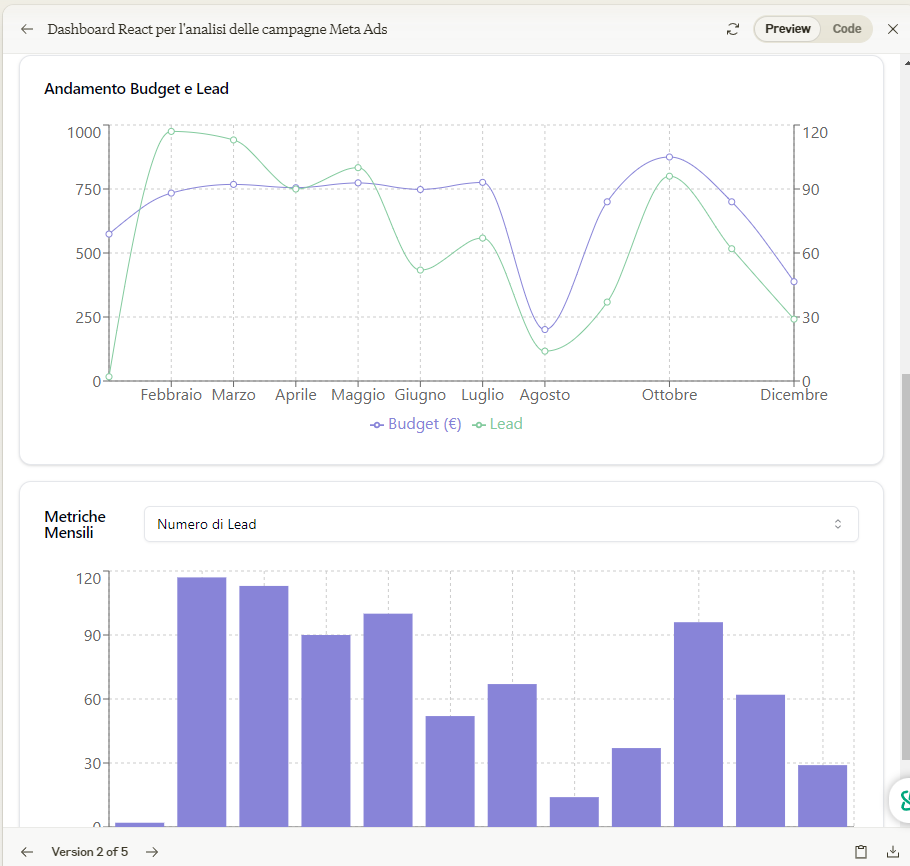The image size is (910, 866).
Task: Go back using the header arrow
Action: 27,29
